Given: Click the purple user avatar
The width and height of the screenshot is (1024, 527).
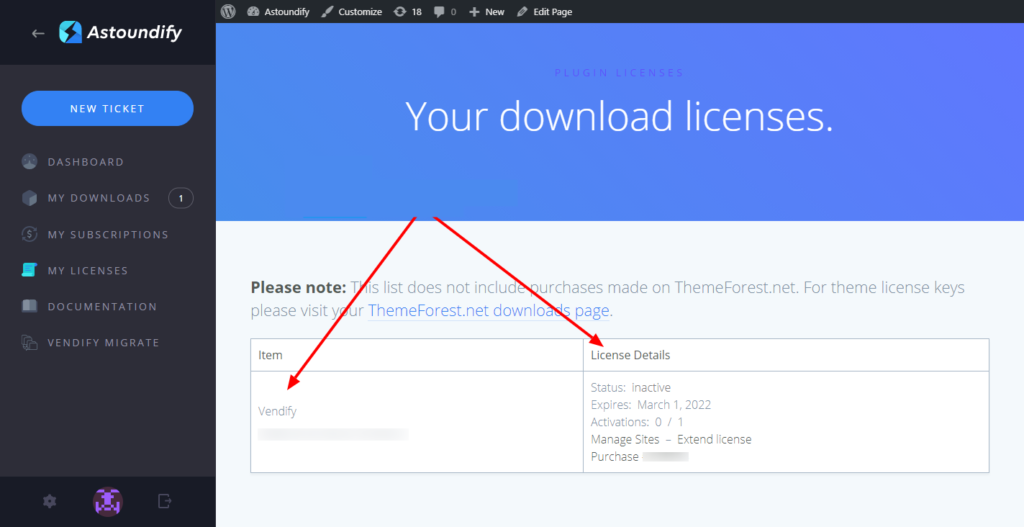Looking at the screenshot, I should (x=108, y=501).
